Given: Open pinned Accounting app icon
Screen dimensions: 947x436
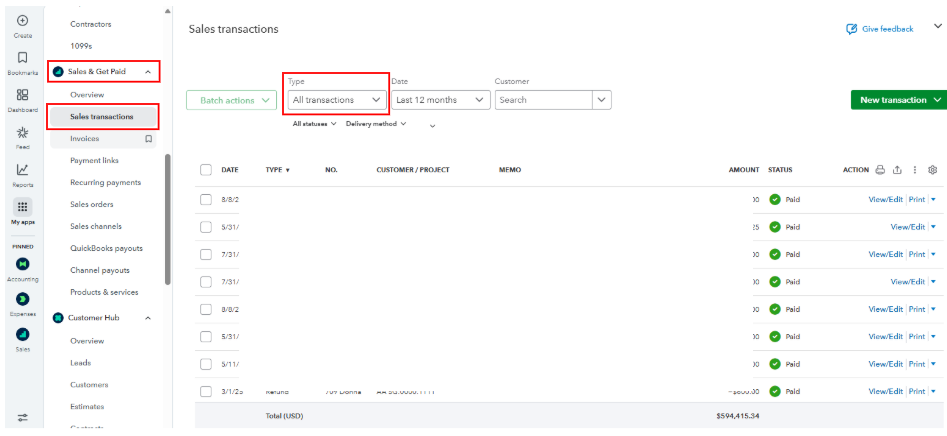Looking at the screenshot, I should (22, 264).
